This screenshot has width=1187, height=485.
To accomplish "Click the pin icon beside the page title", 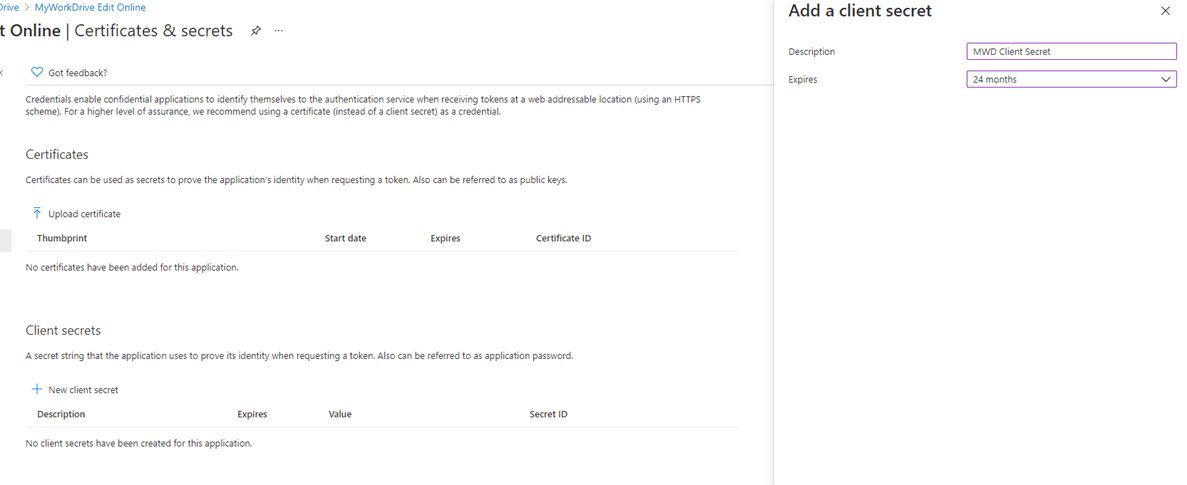I will click(x=256, y=31).
